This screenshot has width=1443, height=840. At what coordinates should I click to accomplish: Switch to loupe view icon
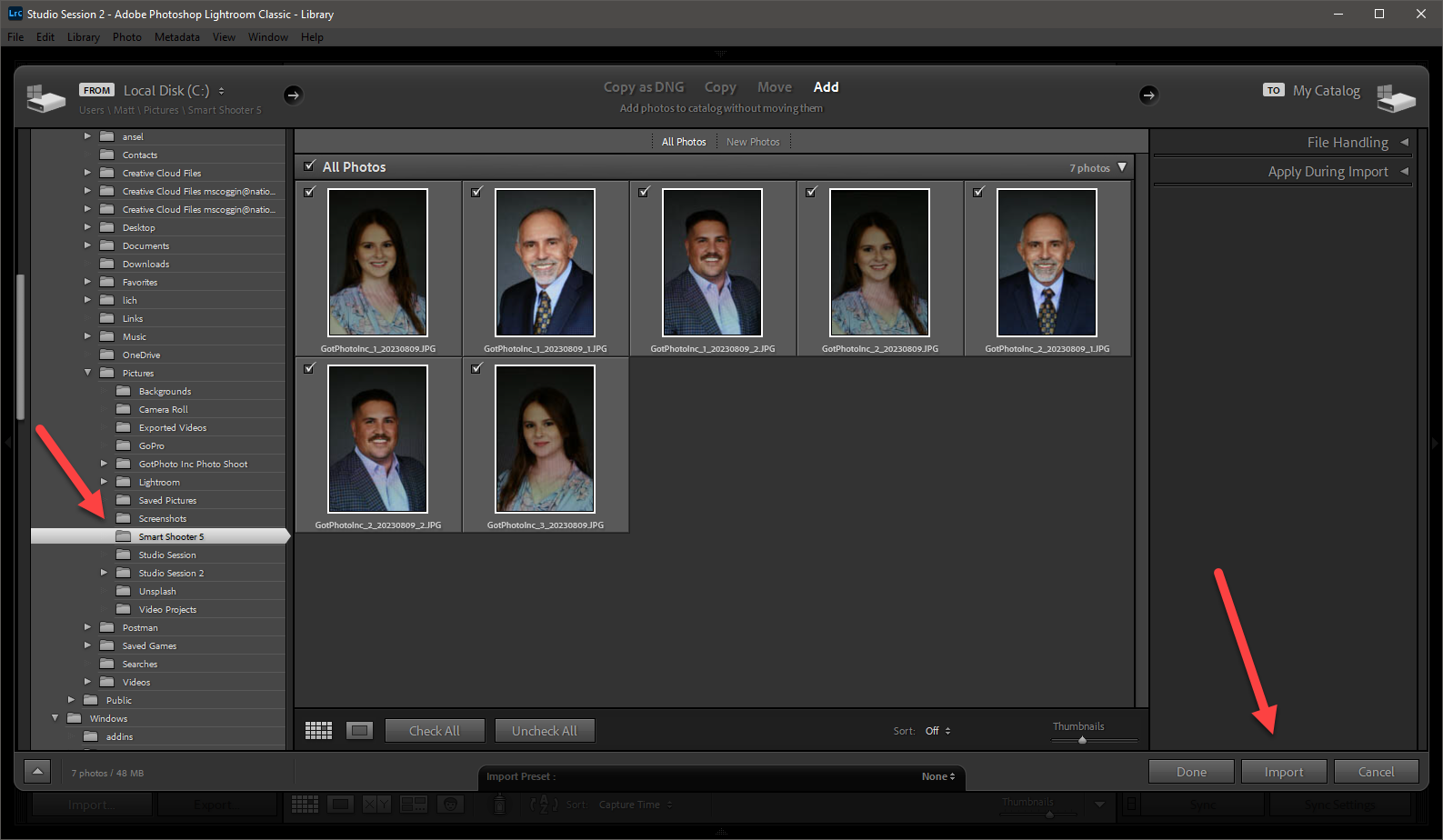tap(360, 731)
